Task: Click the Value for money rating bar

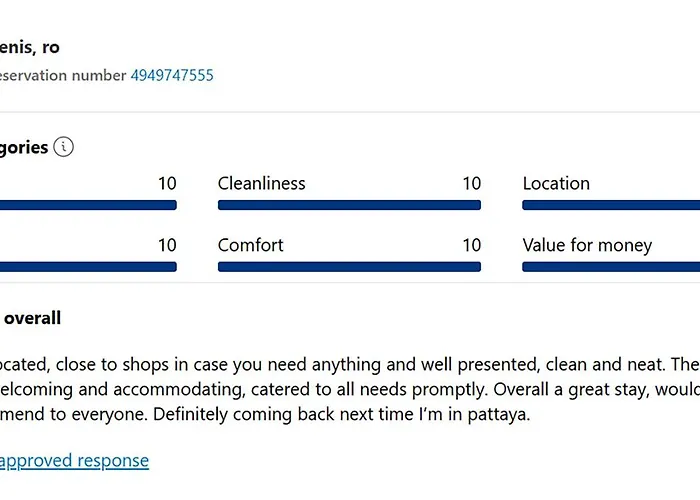Action: 610,267
